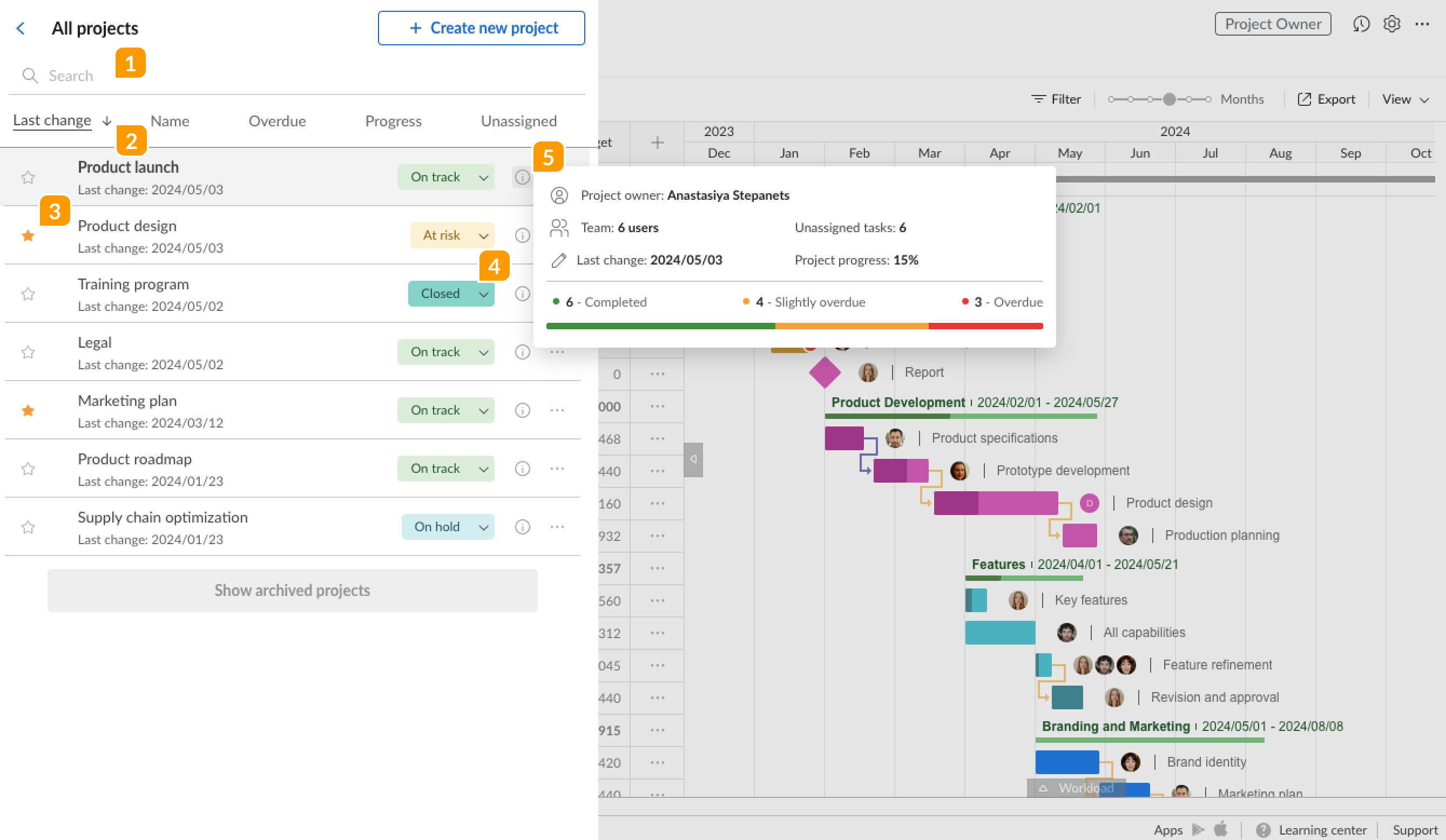Star the Product launch project
The width and height of the screenshot is (1446, 840).
tap(28, 177)
